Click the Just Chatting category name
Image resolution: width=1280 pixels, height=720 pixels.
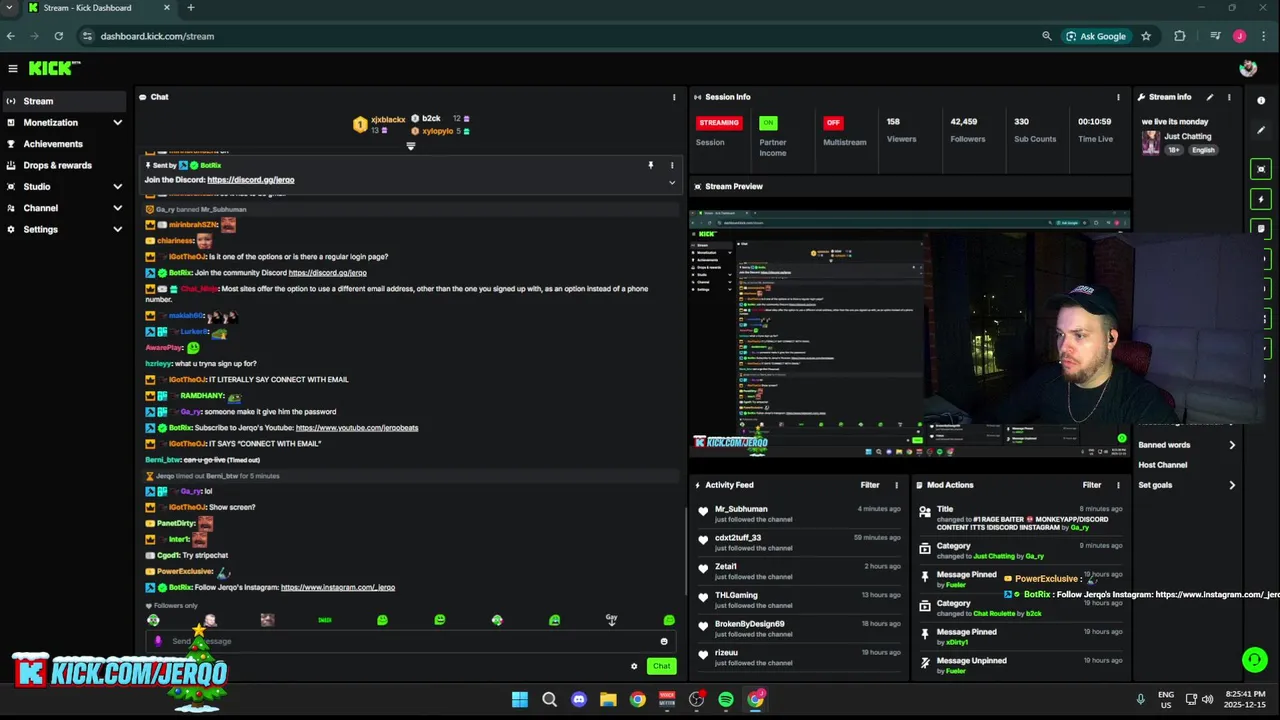1187,136
